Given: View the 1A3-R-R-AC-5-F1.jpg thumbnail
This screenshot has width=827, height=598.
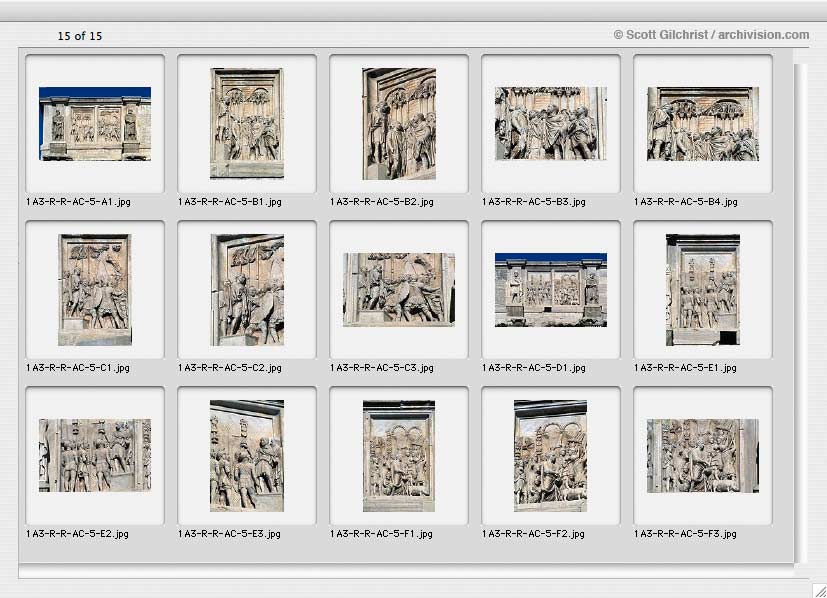Looking at the screenshot, I should (399, 456).
